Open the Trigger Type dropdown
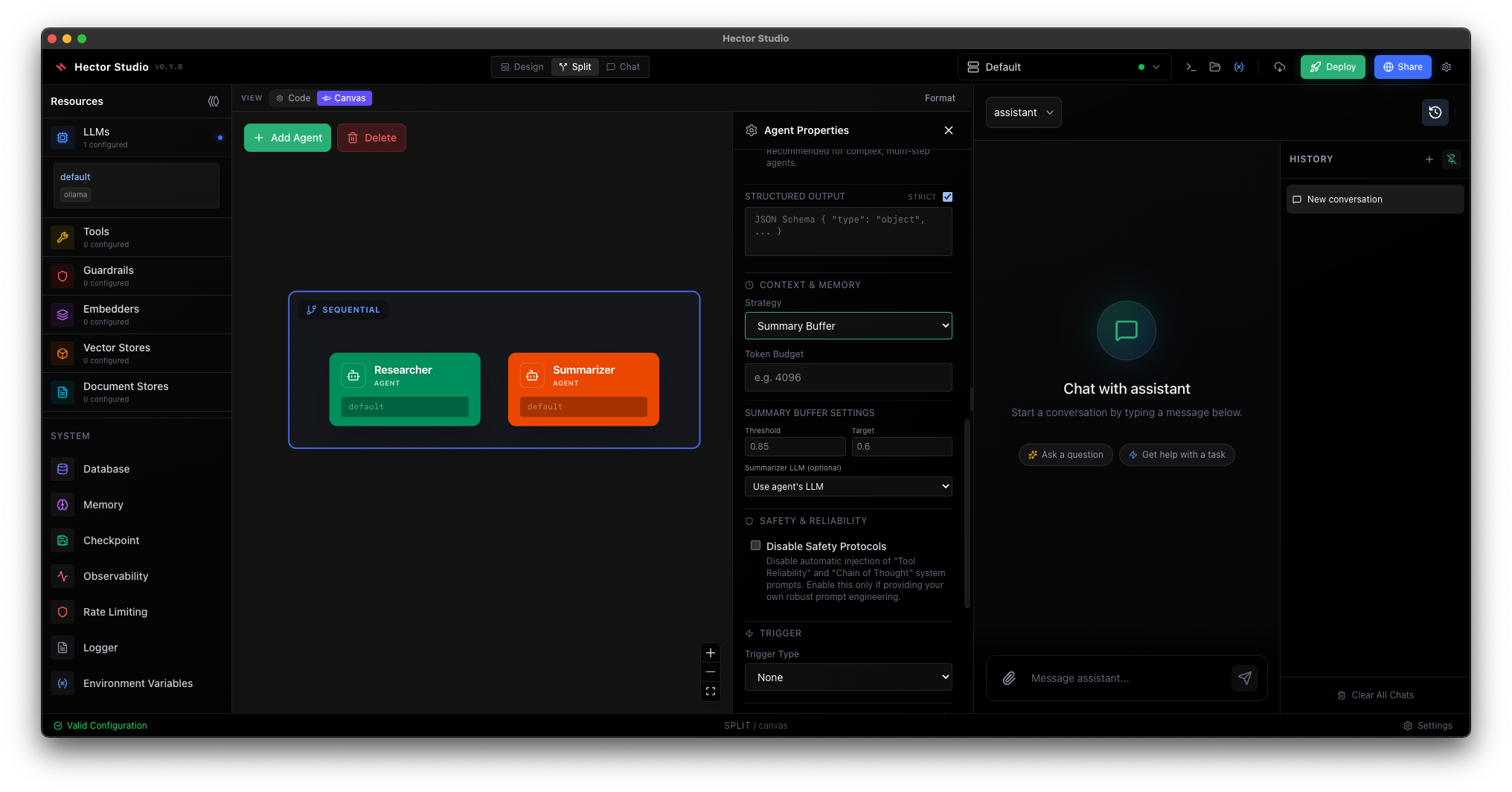This screenshot has width=1512, height=792. pyautogui.click(x=848, y=677)
